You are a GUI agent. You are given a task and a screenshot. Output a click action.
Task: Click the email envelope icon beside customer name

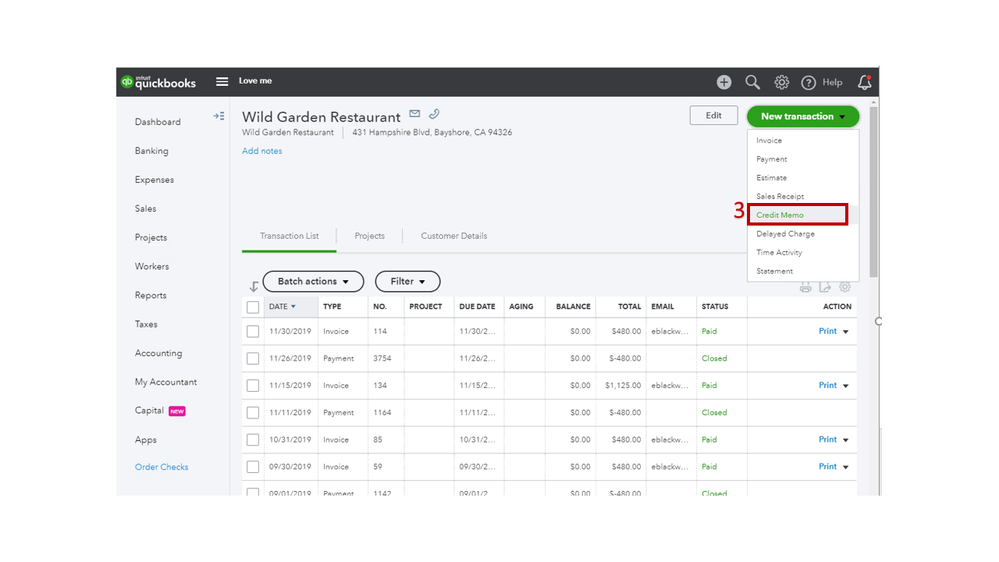[x=415, y=113]
